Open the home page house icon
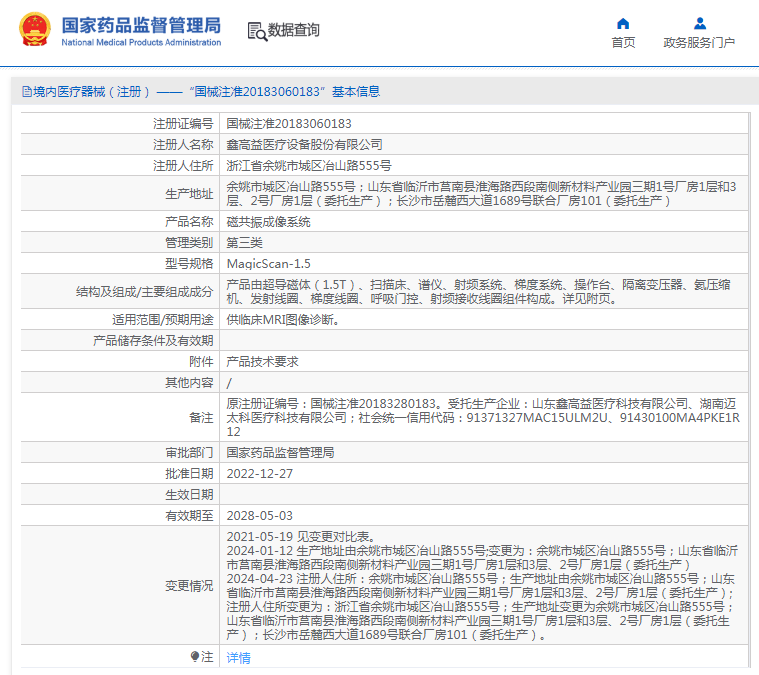Viewport: 759px width, 675px height. pos(623,23)
